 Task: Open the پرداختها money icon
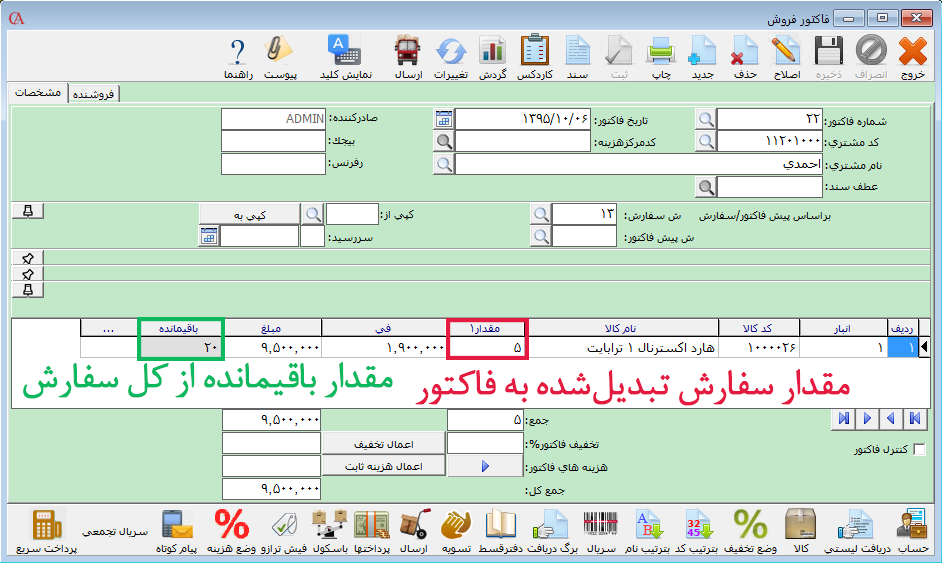pyautogui.click(x=372, y=525)
